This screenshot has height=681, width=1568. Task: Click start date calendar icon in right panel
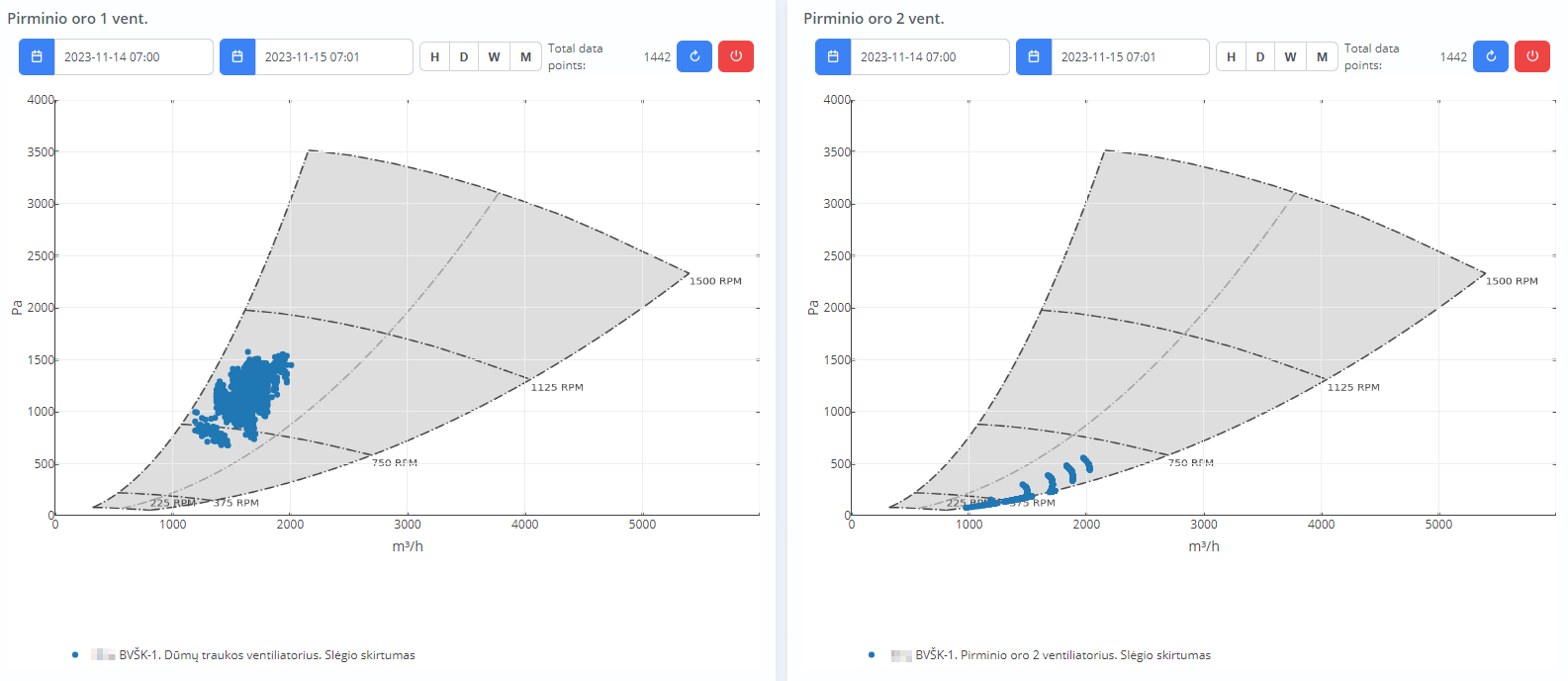(833, 57)
